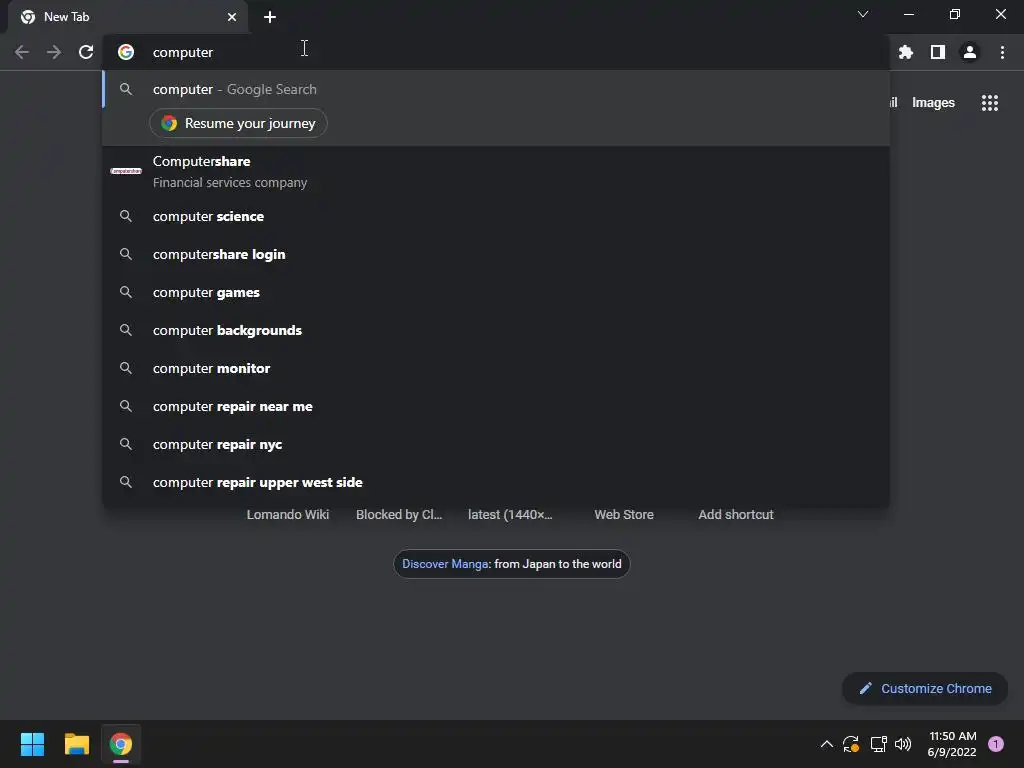Open the profile avatar icon
Viewport: 1024px width, 768px height.
click(970, 52)
